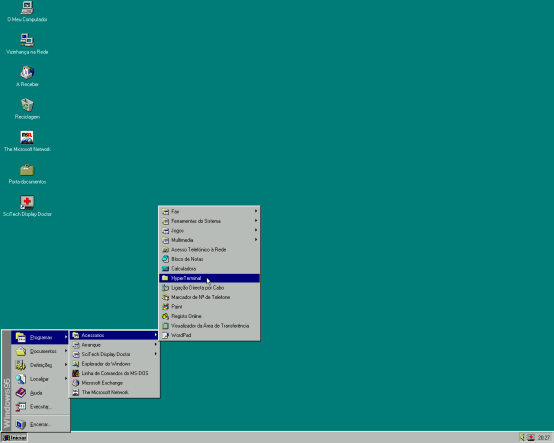Open Marcador de Nº de Telefone

tap(209, 297)
